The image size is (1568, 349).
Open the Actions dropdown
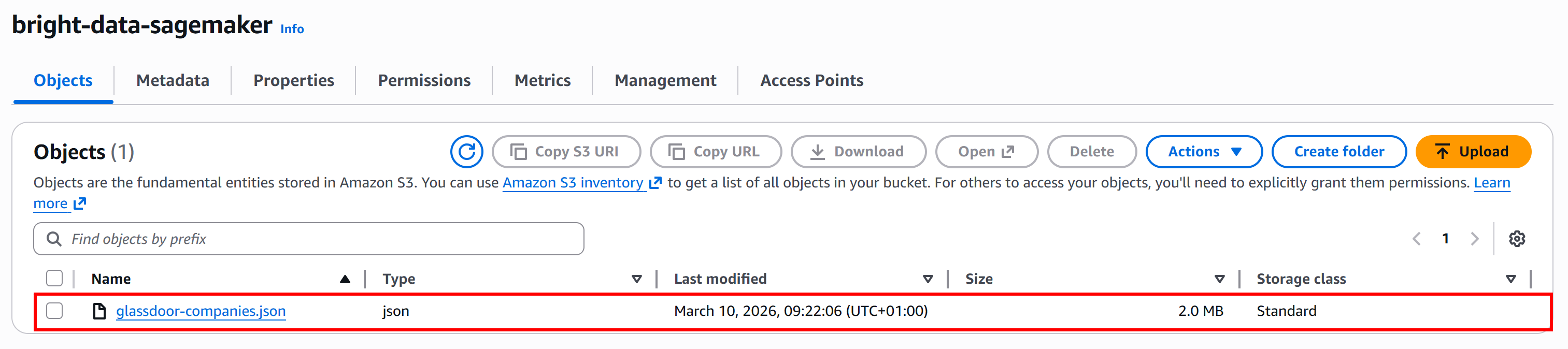pyautogui.click(x=1203, y=151)
